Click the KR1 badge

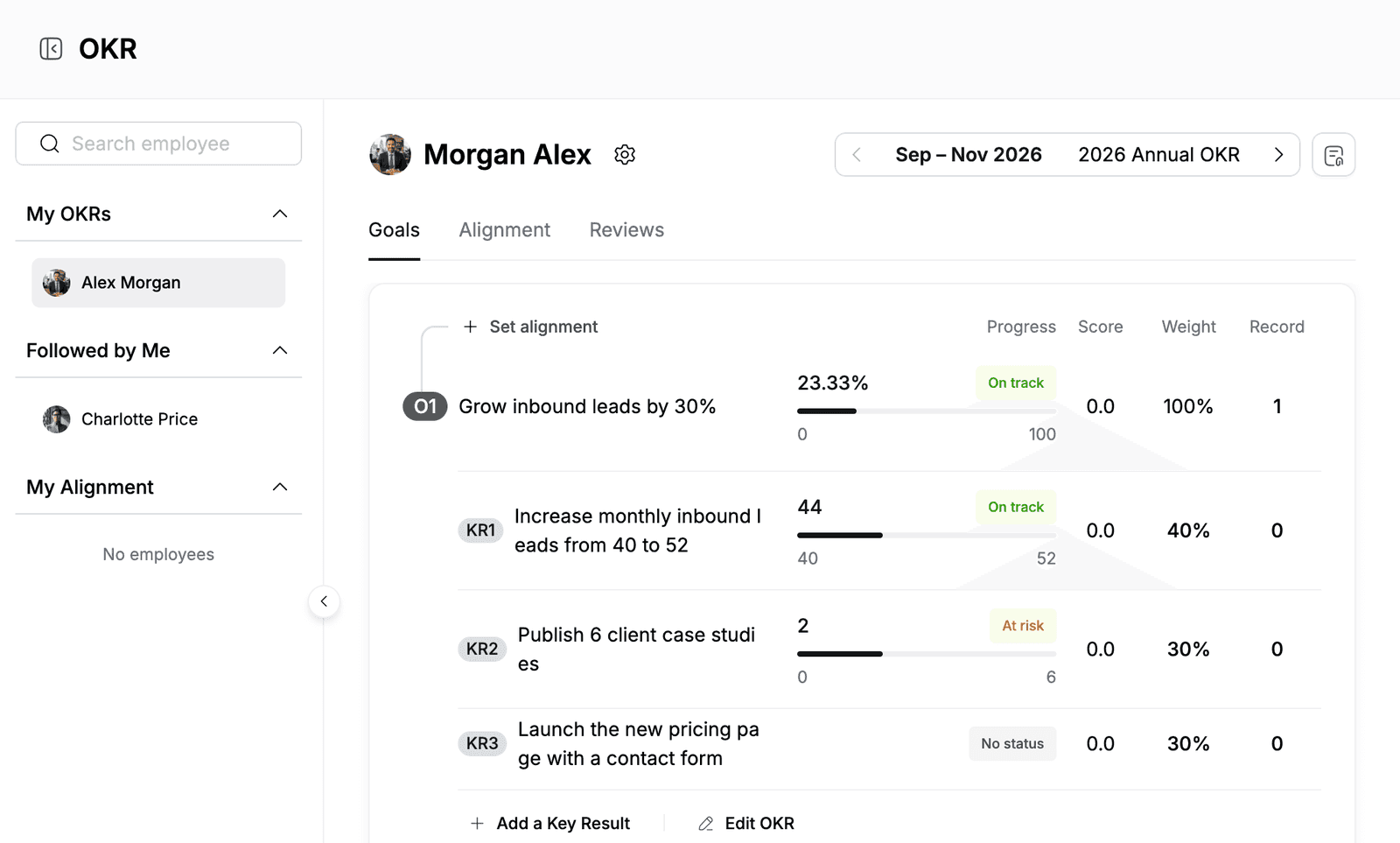[480, 530]
